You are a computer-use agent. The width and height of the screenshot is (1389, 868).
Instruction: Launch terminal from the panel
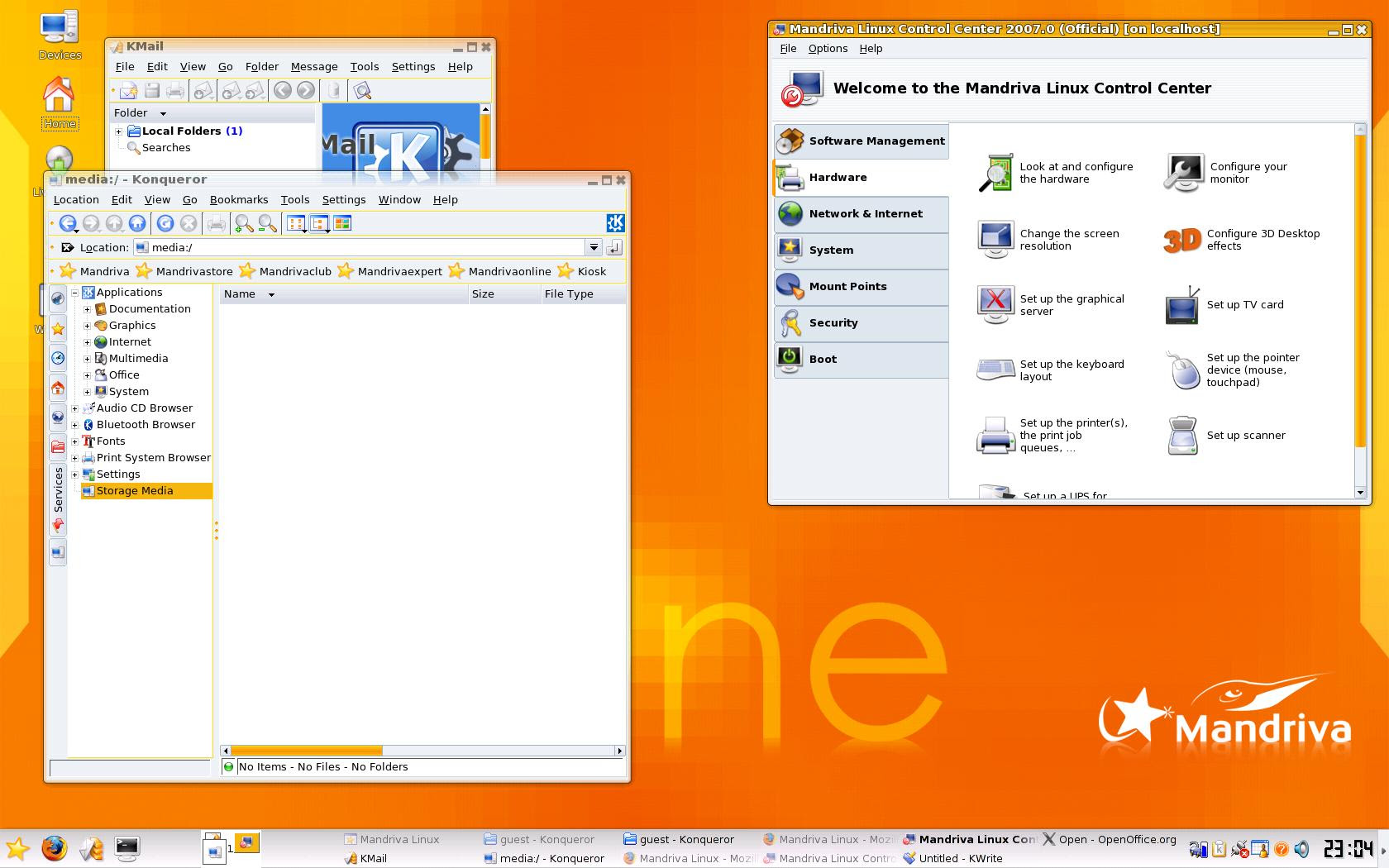126,848
